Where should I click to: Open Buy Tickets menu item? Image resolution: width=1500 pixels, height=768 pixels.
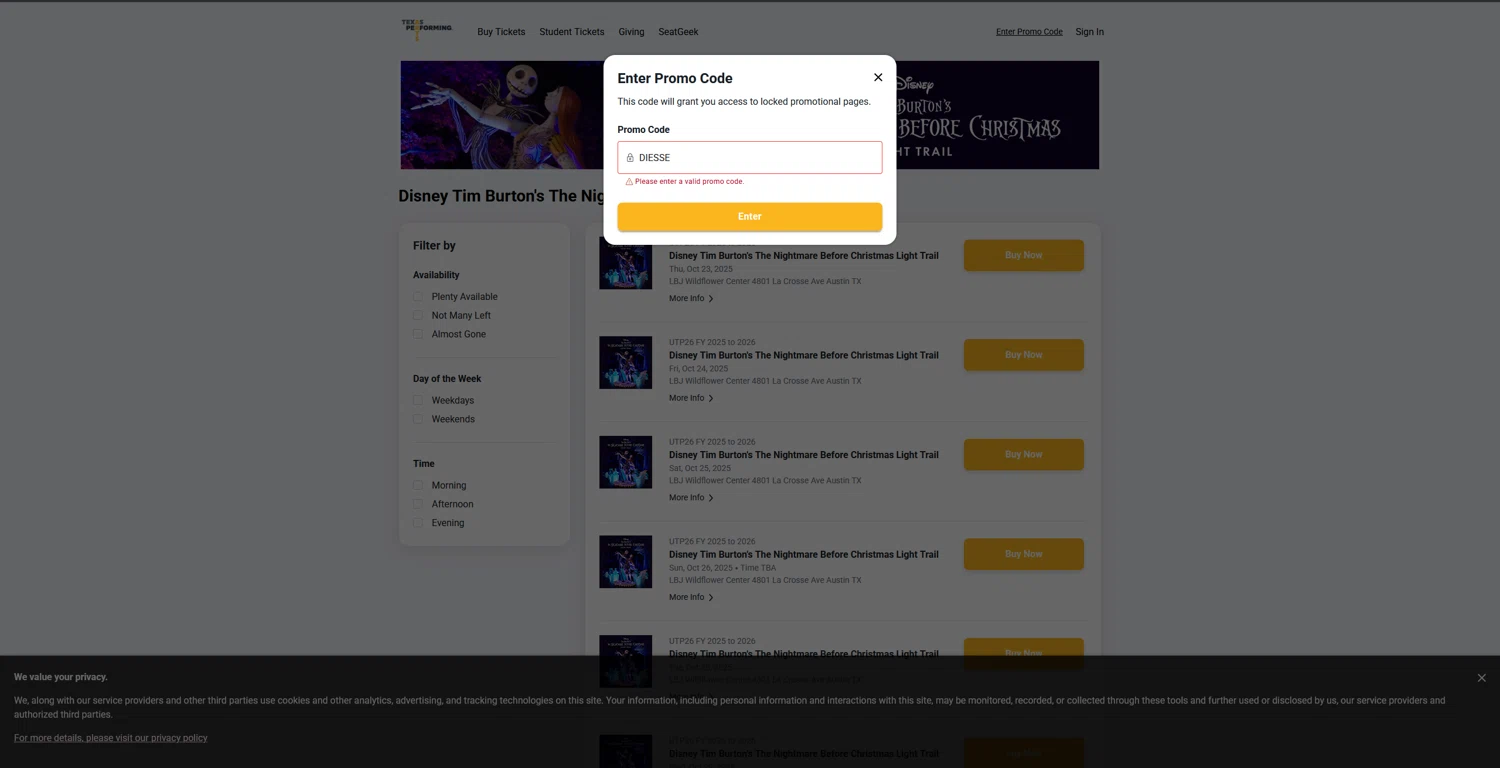click(501, 32)
